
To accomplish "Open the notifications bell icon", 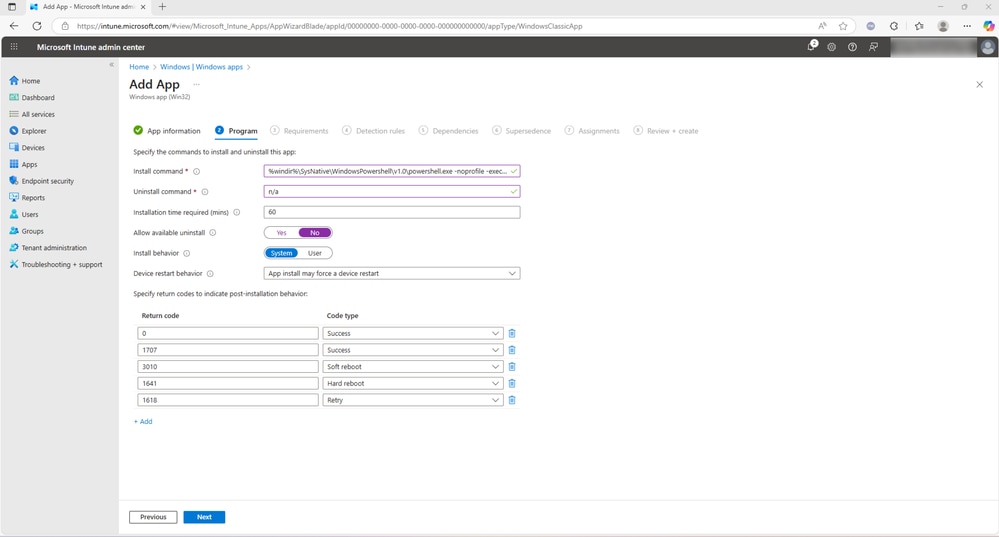I will coord(812,46).
